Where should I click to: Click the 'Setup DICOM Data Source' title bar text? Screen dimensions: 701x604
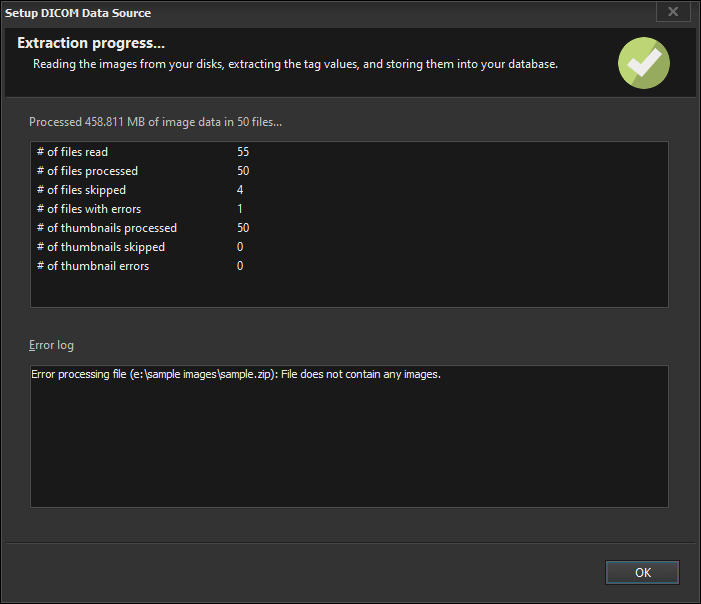(x=78, y=13)
